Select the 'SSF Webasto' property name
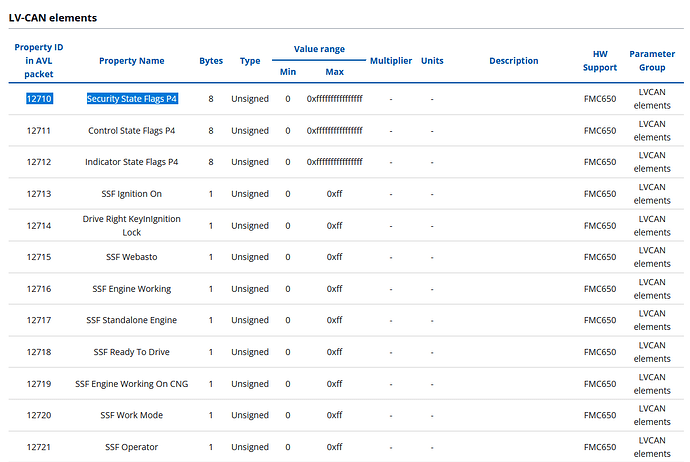This screenshot has width=690, height=462. (132, 257)
